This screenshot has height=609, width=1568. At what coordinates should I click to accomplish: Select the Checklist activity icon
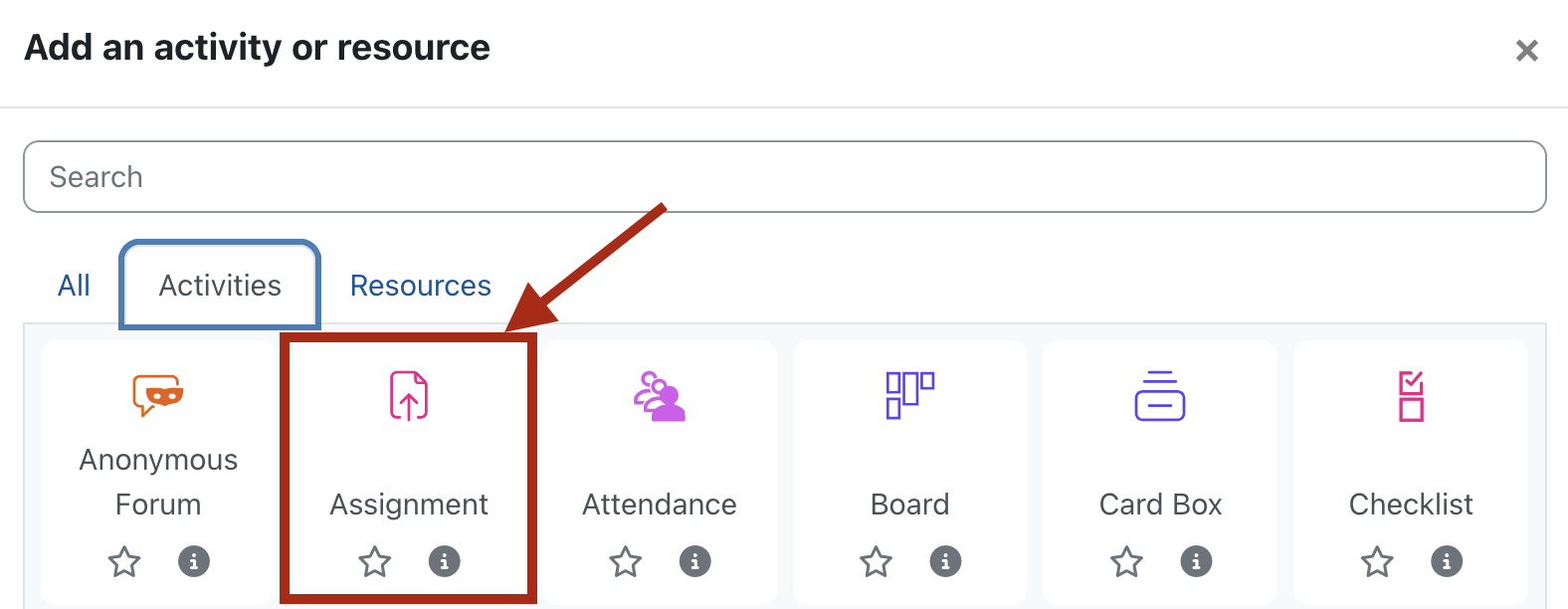tap(1411, 395)
